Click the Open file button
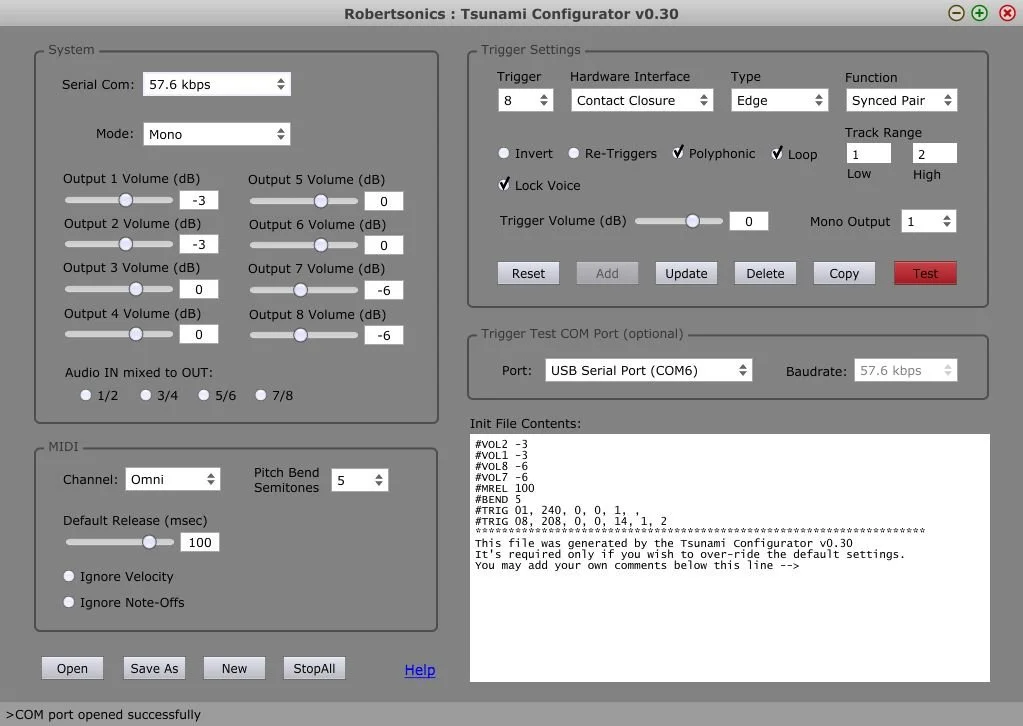The height and width of the screenshot is (726, 1023). (x=72, y=668)
